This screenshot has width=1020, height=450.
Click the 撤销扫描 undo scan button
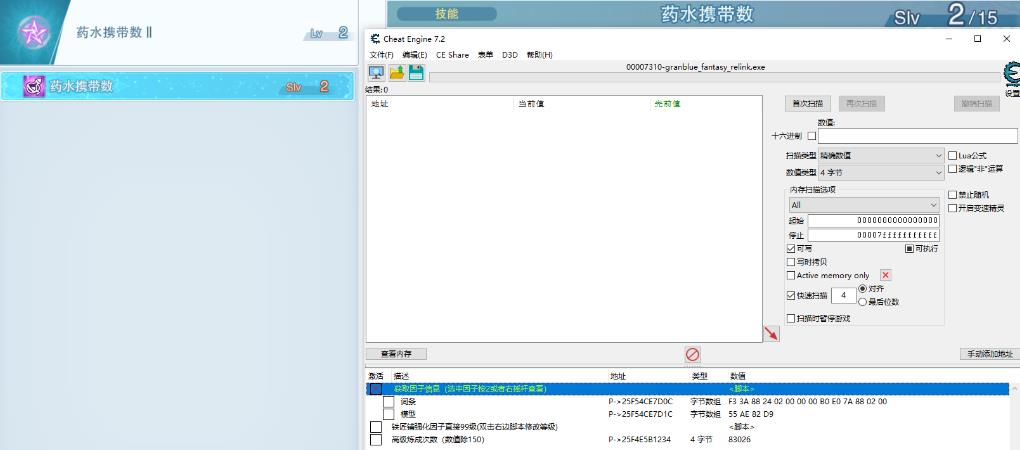point(976,103)
